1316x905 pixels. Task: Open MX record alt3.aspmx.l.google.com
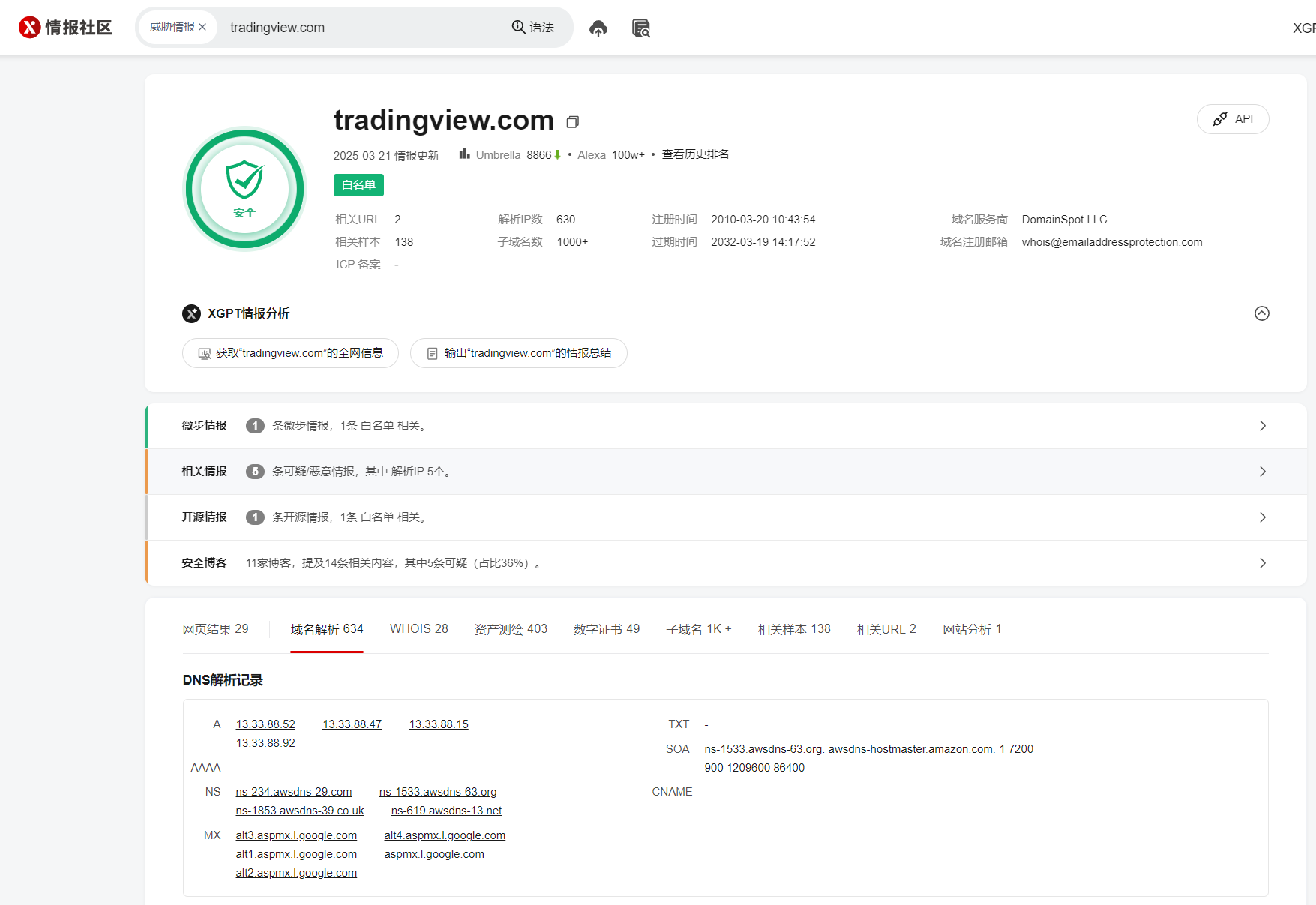[x=296, y=835]
